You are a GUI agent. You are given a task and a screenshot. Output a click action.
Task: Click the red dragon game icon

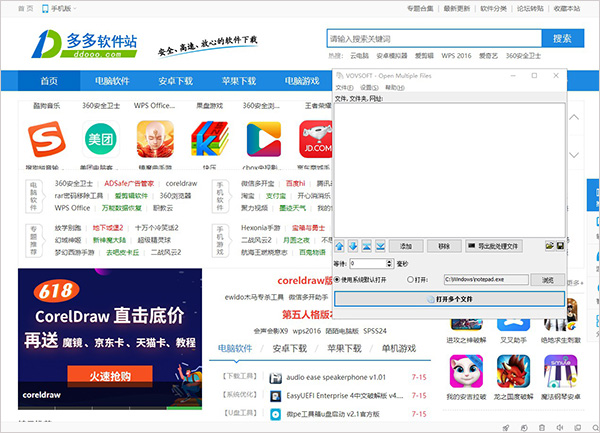513,371
